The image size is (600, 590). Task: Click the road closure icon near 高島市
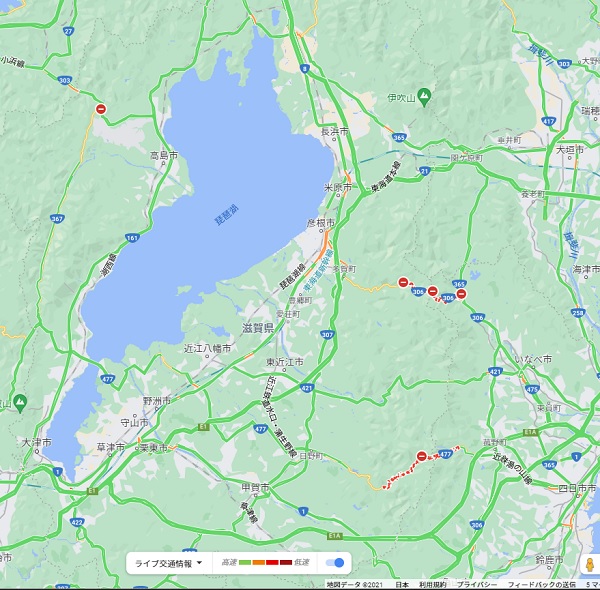click(100, 109)
